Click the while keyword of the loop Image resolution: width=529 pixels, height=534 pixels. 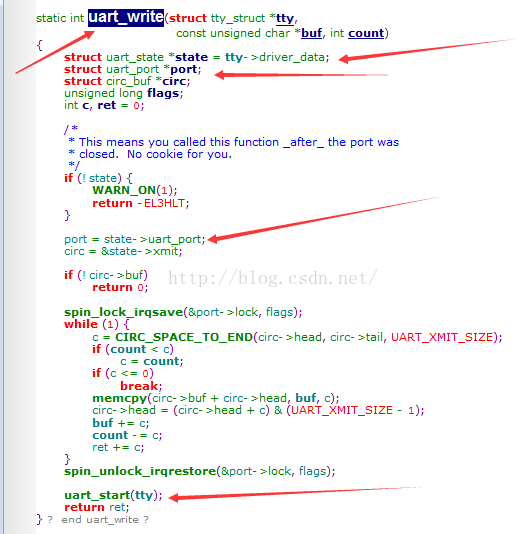click(81, 324)
